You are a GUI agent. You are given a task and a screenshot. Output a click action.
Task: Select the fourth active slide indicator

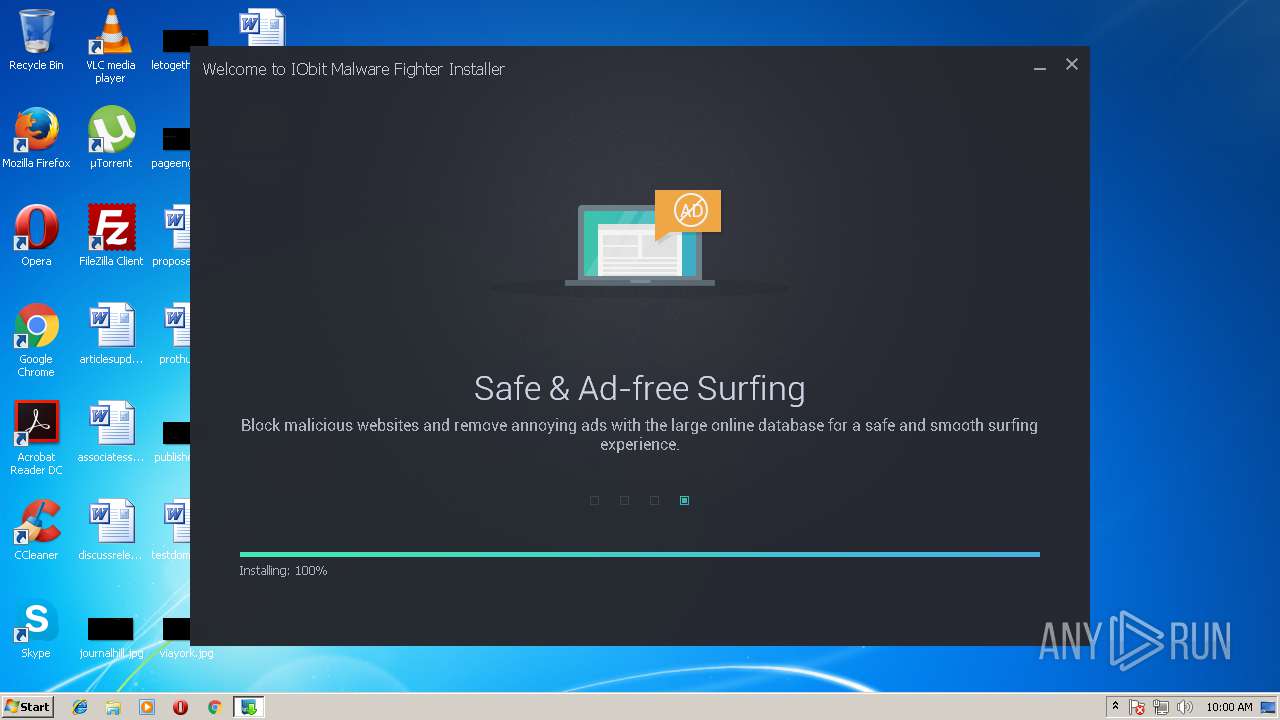click(684, 500)
